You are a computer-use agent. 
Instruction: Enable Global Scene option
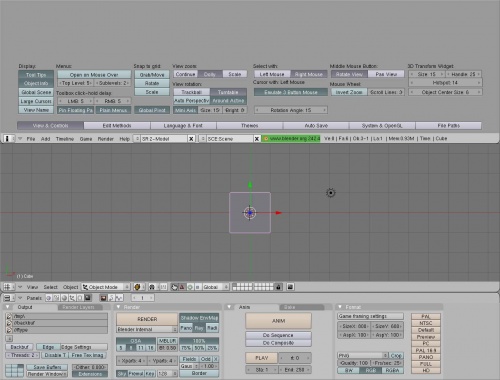point(36,92)
